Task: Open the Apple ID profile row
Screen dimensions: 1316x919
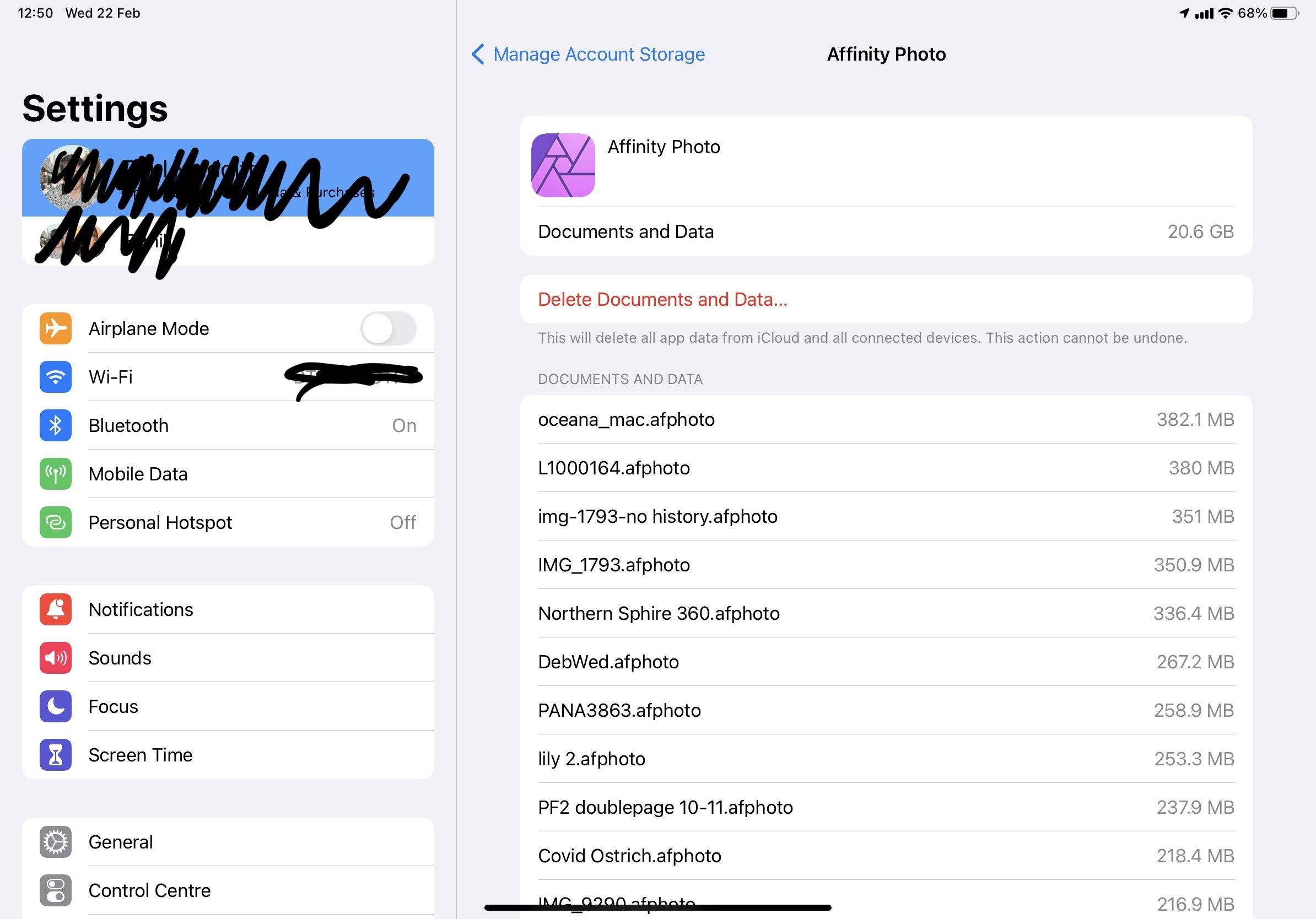Action: [228, 177]
